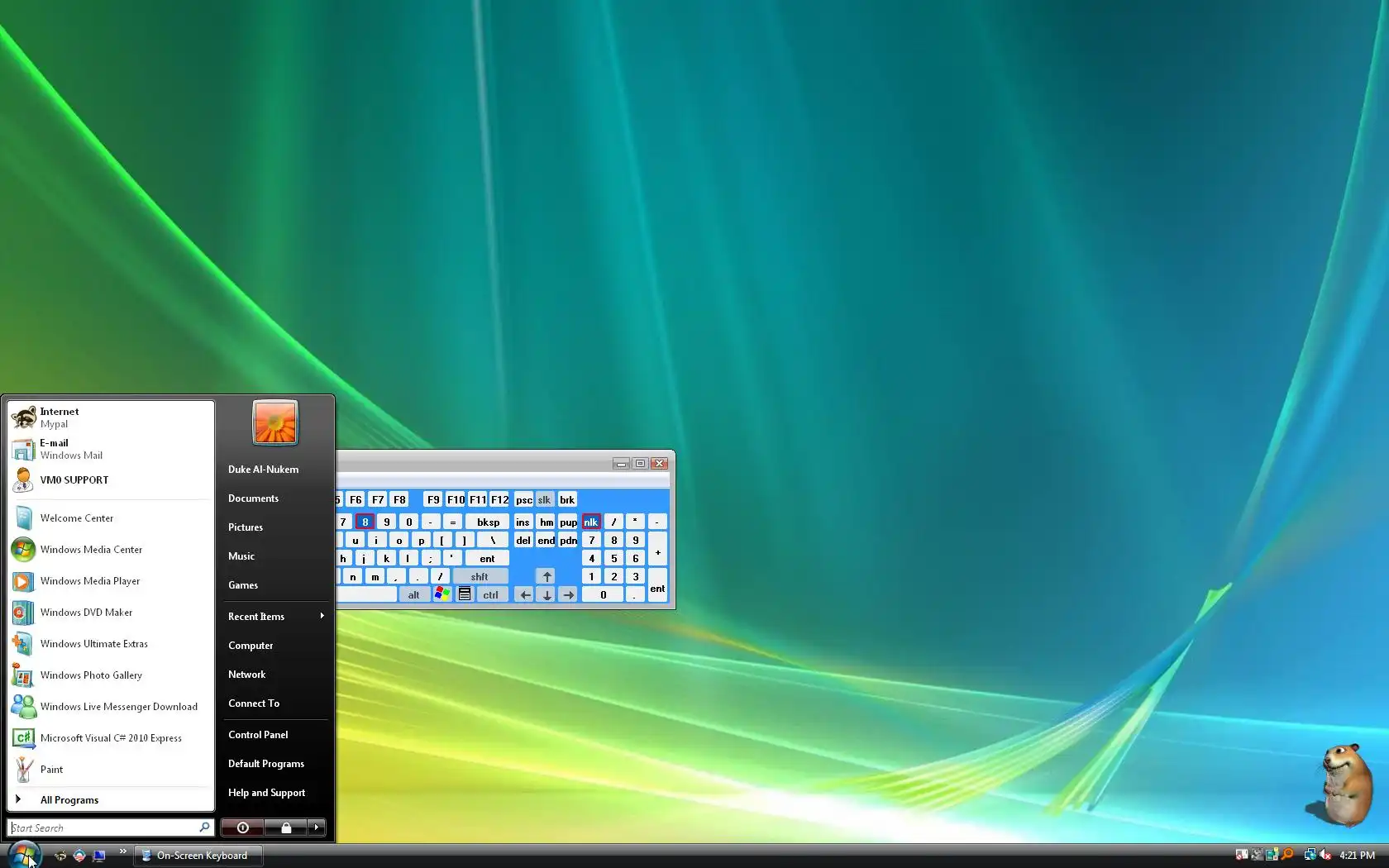Click the right arrow key on On-Screen Keyboard
The width and height of the screenshot is (1389, 868).
pyautogui.click(x=568, y=594)
